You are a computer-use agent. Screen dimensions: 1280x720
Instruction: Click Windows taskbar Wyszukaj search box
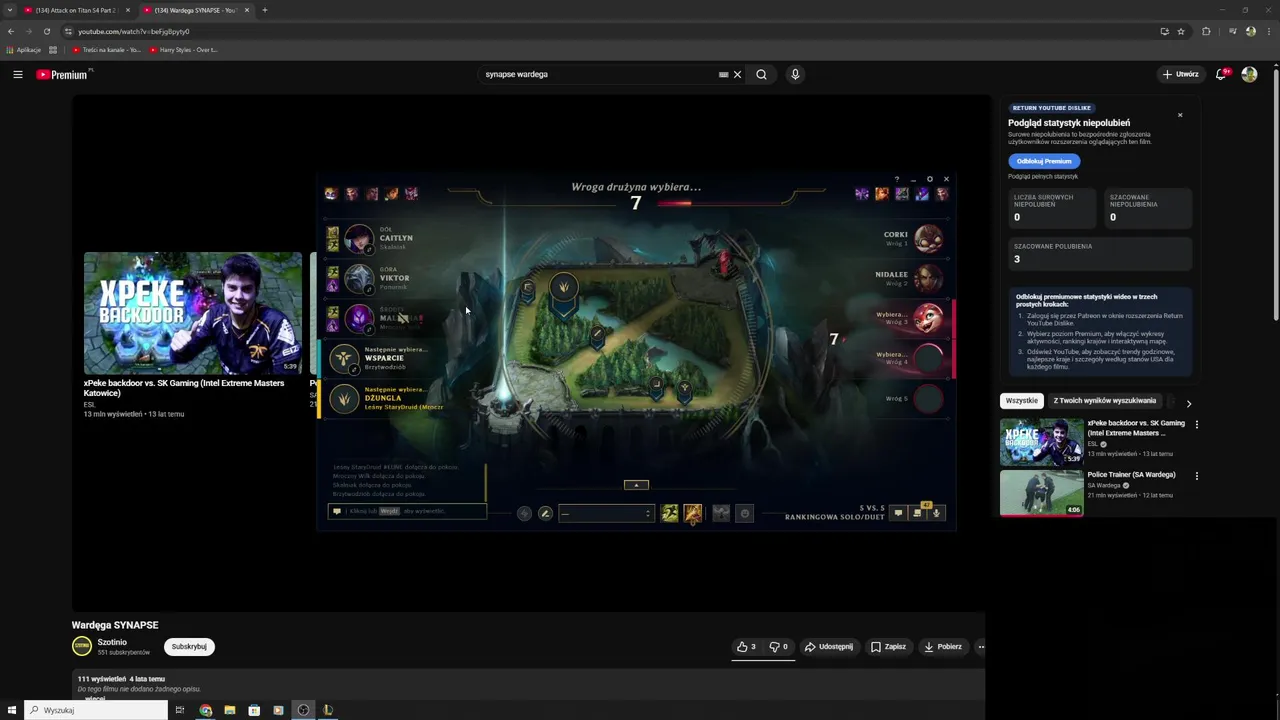click(x=96, y=710)
